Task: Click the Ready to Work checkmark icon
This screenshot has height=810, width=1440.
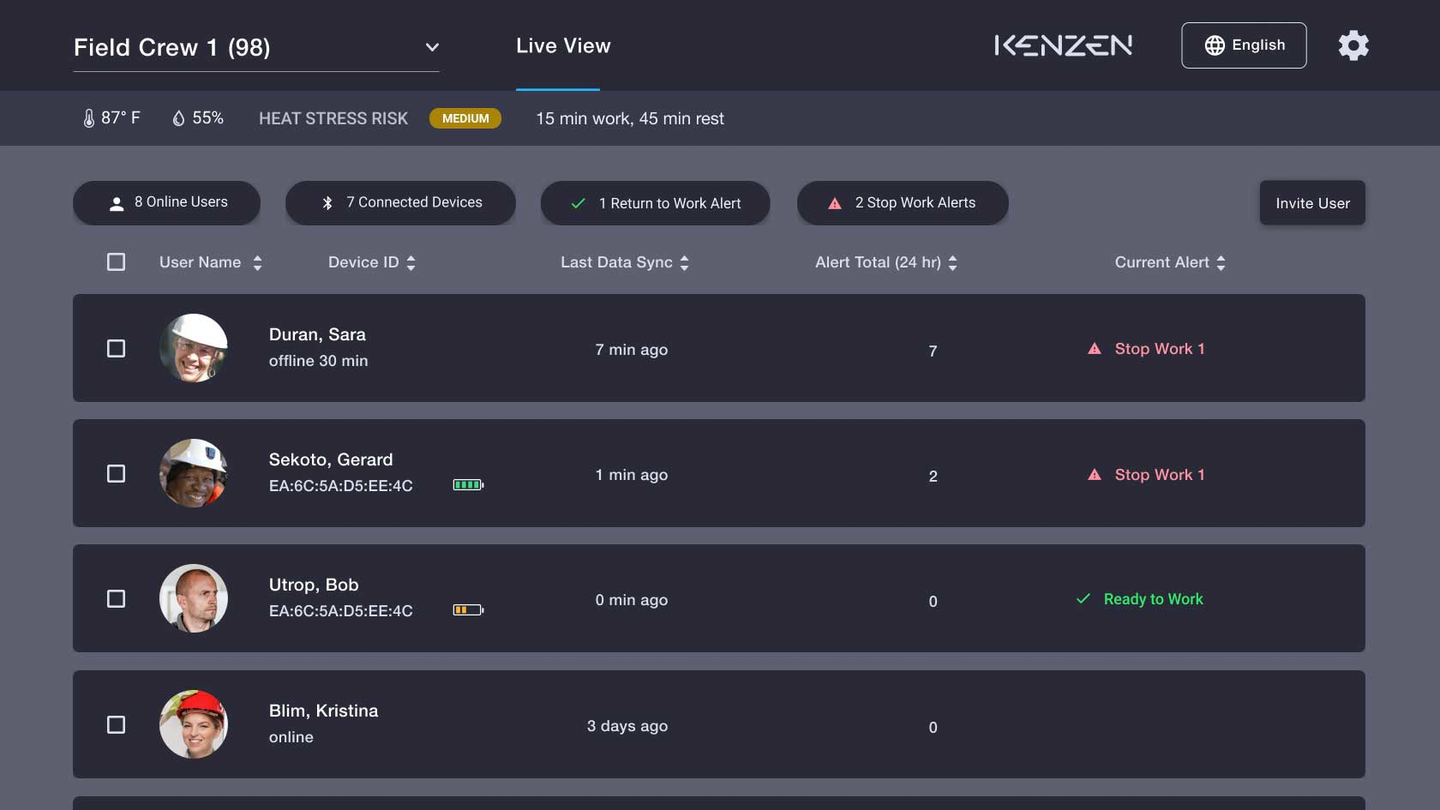Action: click(1083, 599)
